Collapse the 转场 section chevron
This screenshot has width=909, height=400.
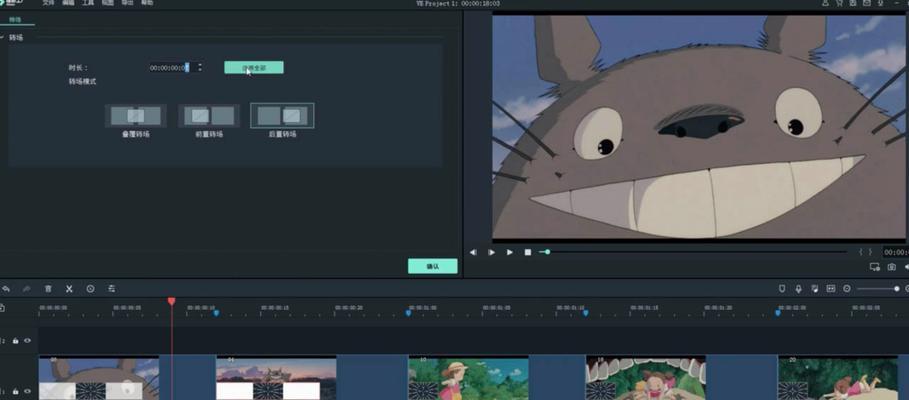point(2,37)
